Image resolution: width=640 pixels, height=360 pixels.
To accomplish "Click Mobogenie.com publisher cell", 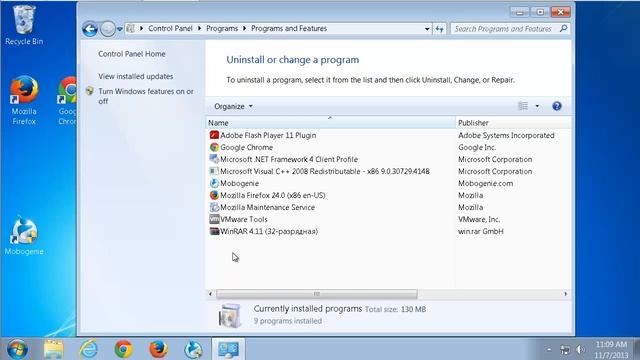I will click(485, 183).
